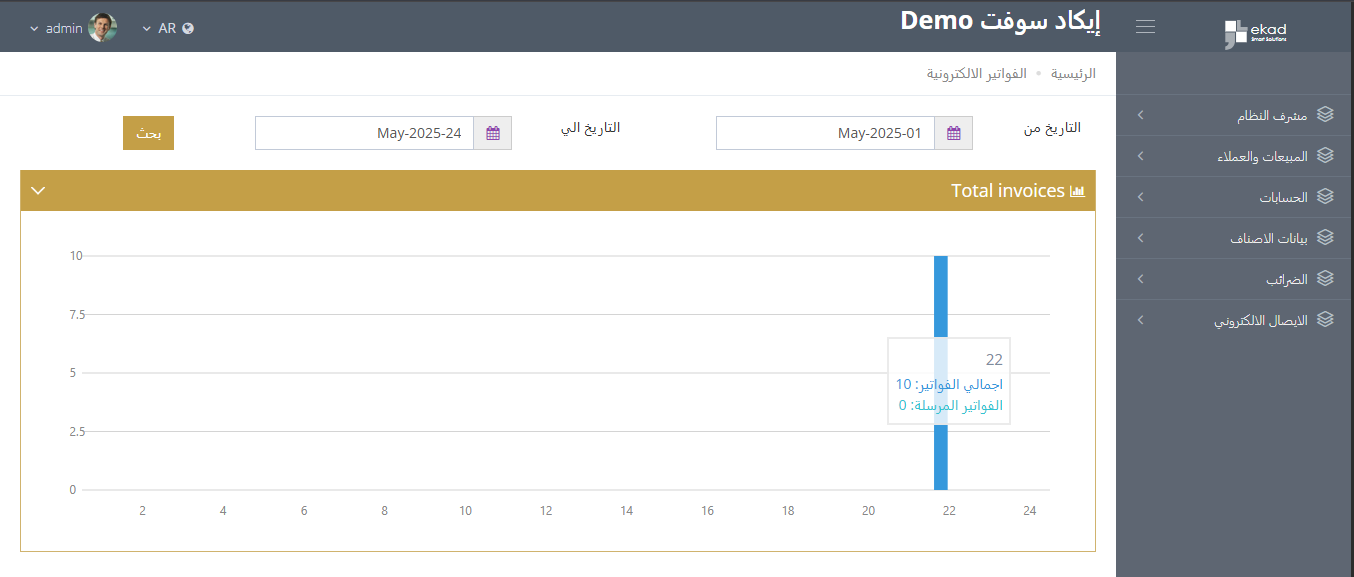Click the الفواتير المرسلة: 0 tooltip line
The height and width of the screenshot is (577, 1354).
click(x=950, y=406)
